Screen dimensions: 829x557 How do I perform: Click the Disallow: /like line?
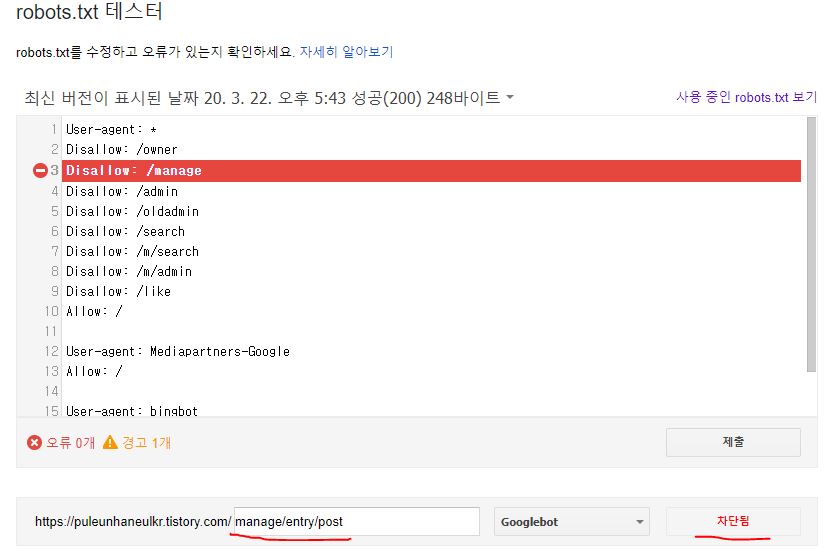(x=118, y=292)
